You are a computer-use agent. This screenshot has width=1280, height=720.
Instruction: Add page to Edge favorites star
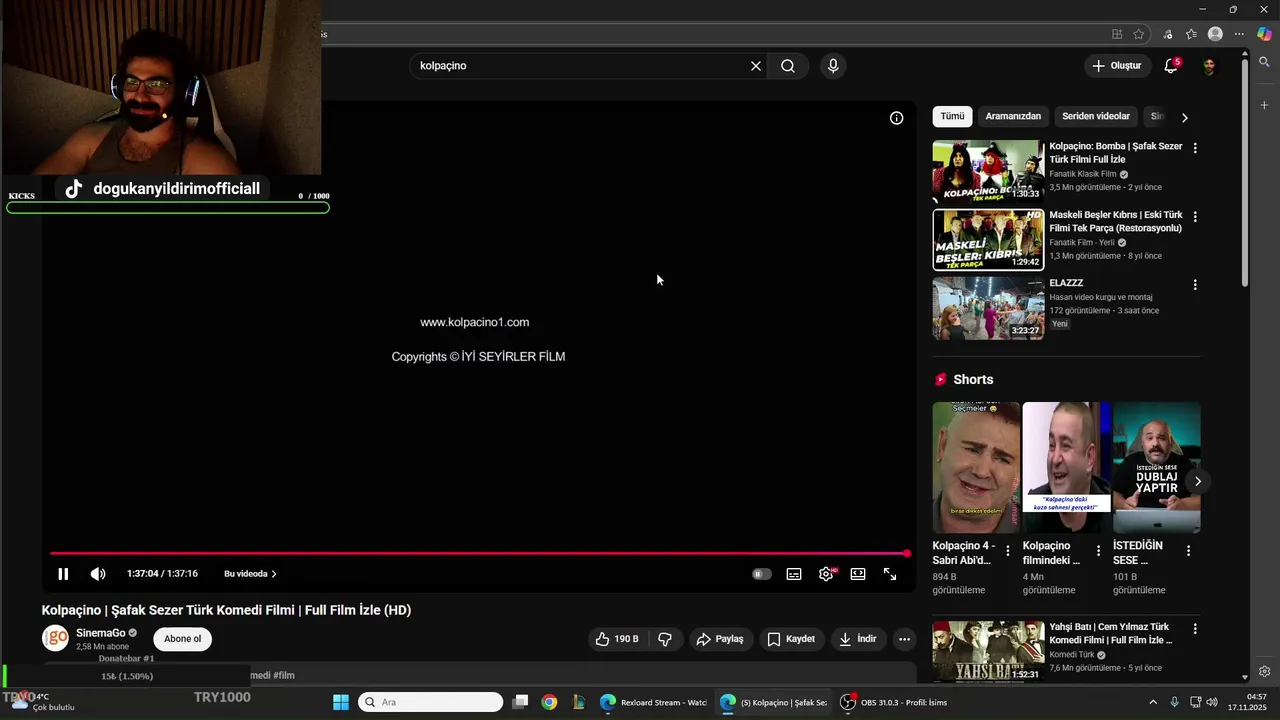click(x=1139, y=34)
